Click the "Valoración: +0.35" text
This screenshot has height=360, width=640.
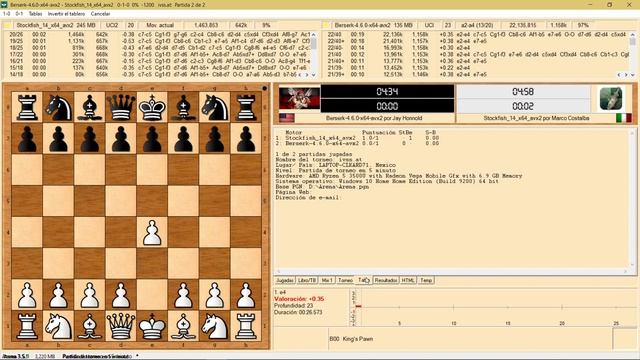pos(299,299)
